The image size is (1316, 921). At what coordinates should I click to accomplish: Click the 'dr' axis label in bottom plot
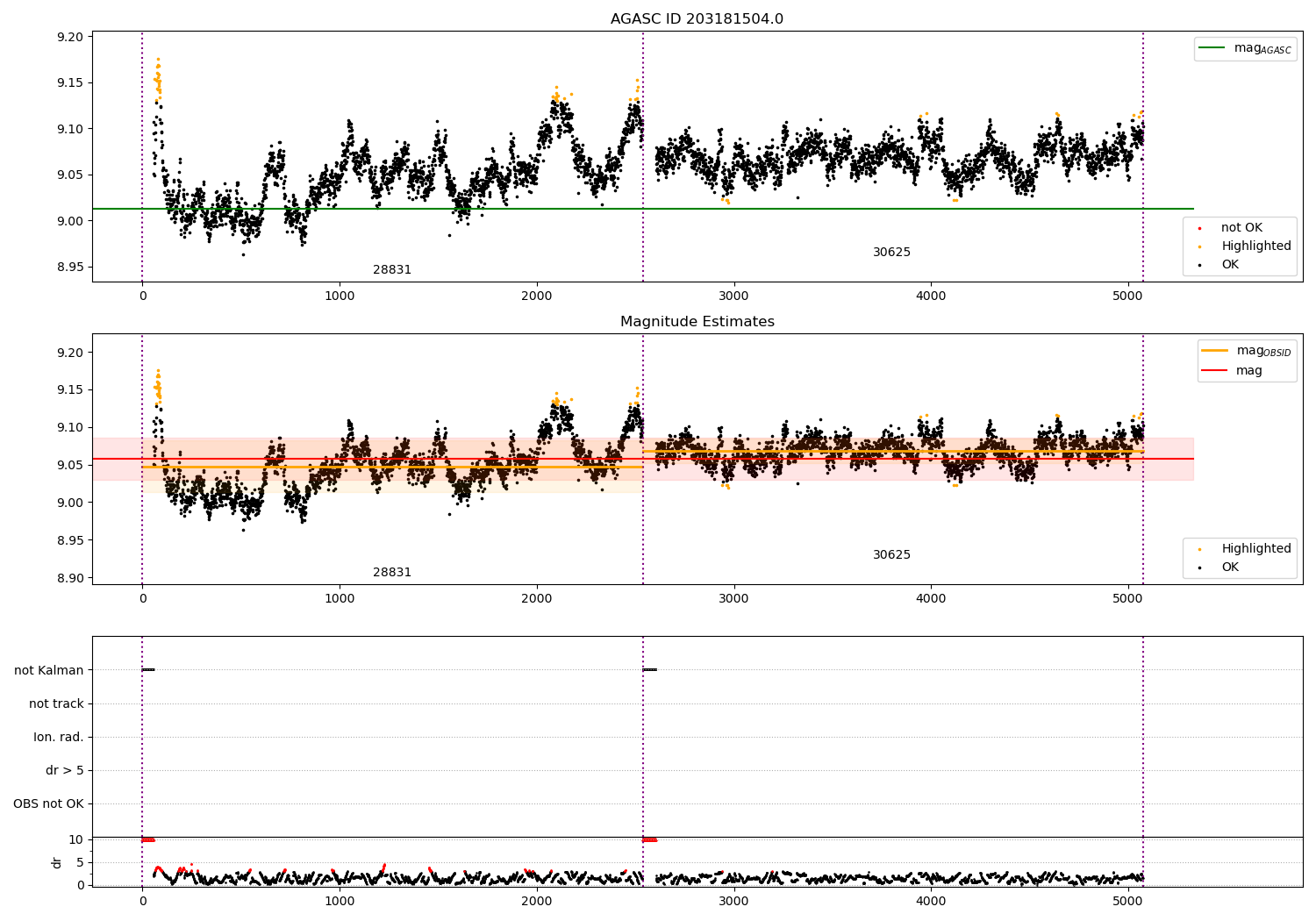(x=57, y=862)
